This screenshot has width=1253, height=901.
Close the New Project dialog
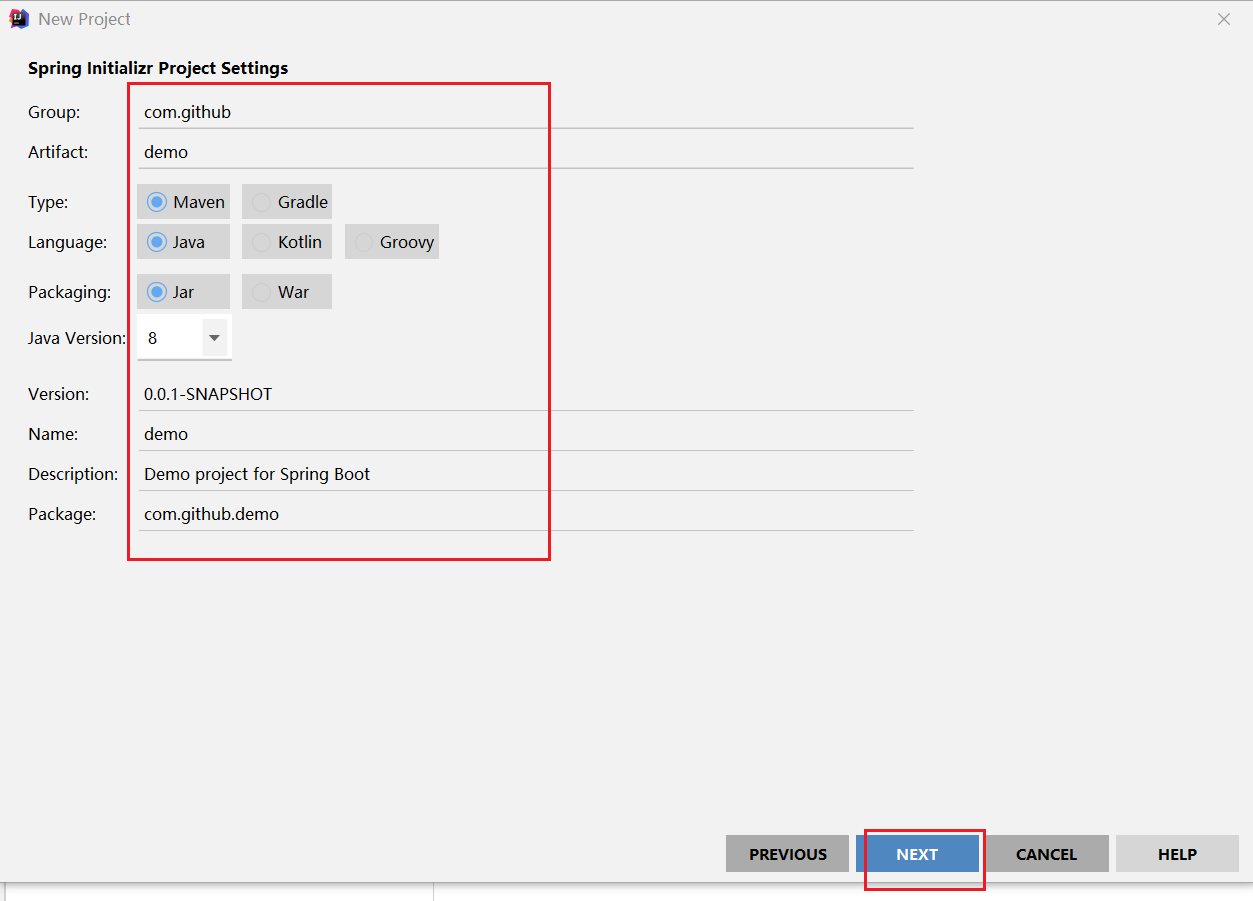point(1223,19)
